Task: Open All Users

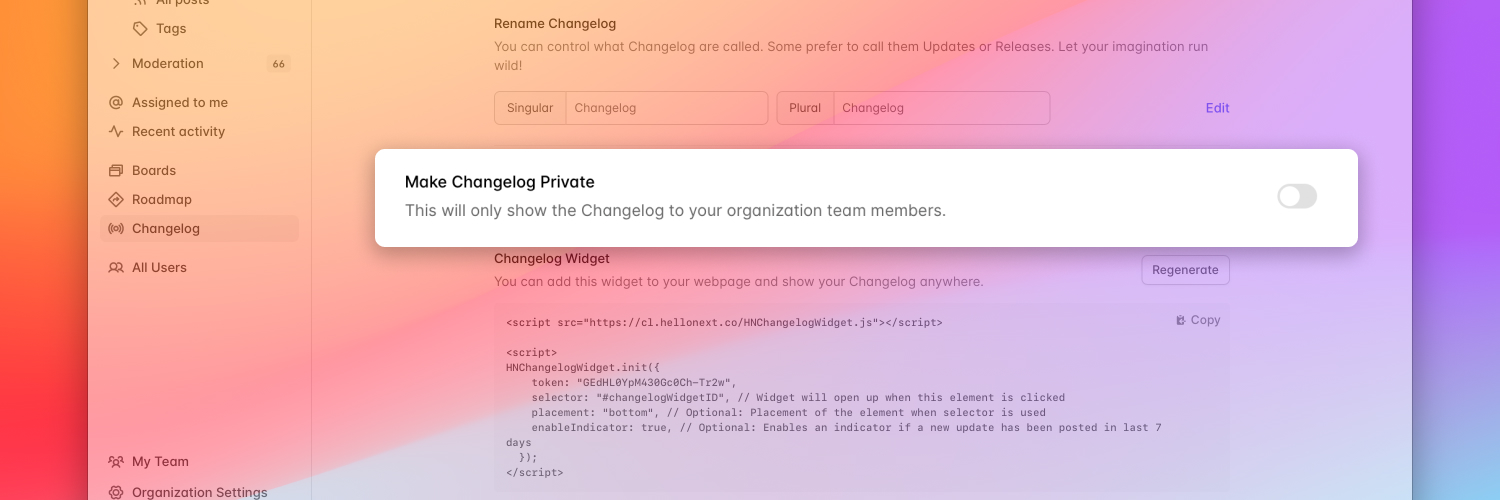Action: point(160,267)
